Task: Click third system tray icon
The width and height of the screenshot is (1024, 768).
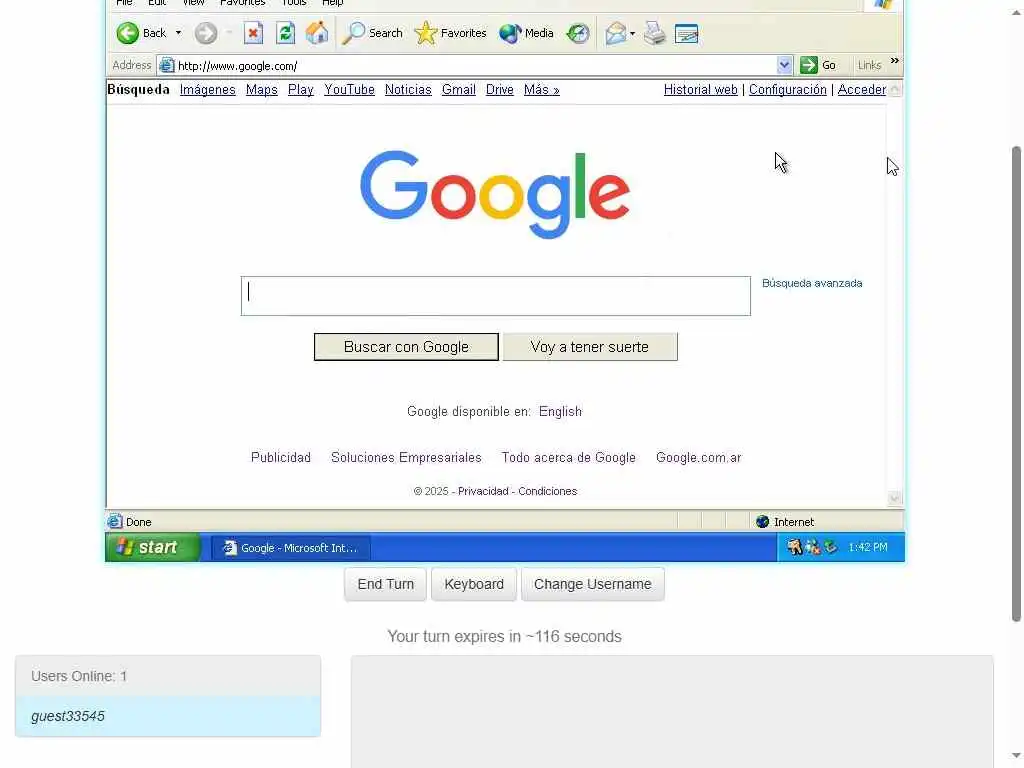Action: 831,547
